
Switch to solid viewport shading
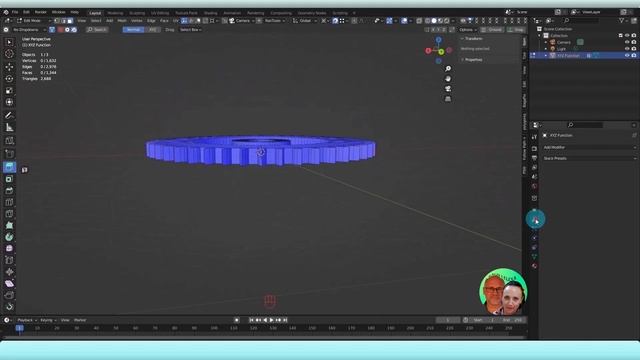coord(434,20)
